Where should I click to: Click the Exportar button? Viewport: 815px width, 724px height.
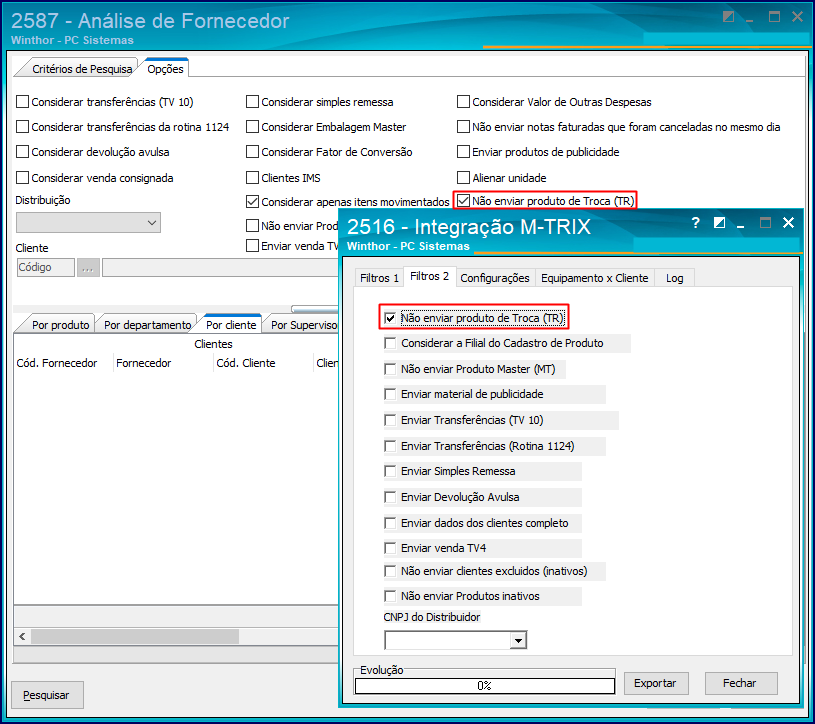655,683
